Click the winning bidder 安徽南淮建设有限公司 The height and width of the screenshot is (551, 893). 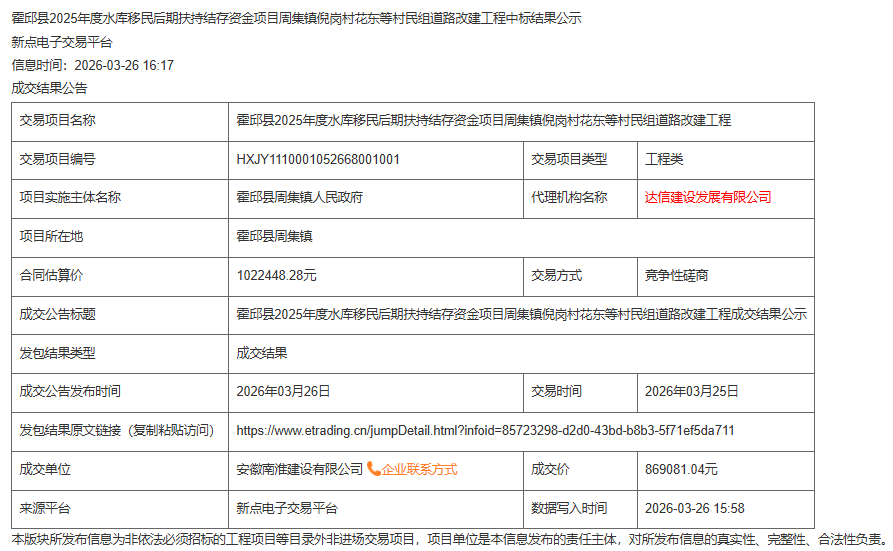pos(299,469)
